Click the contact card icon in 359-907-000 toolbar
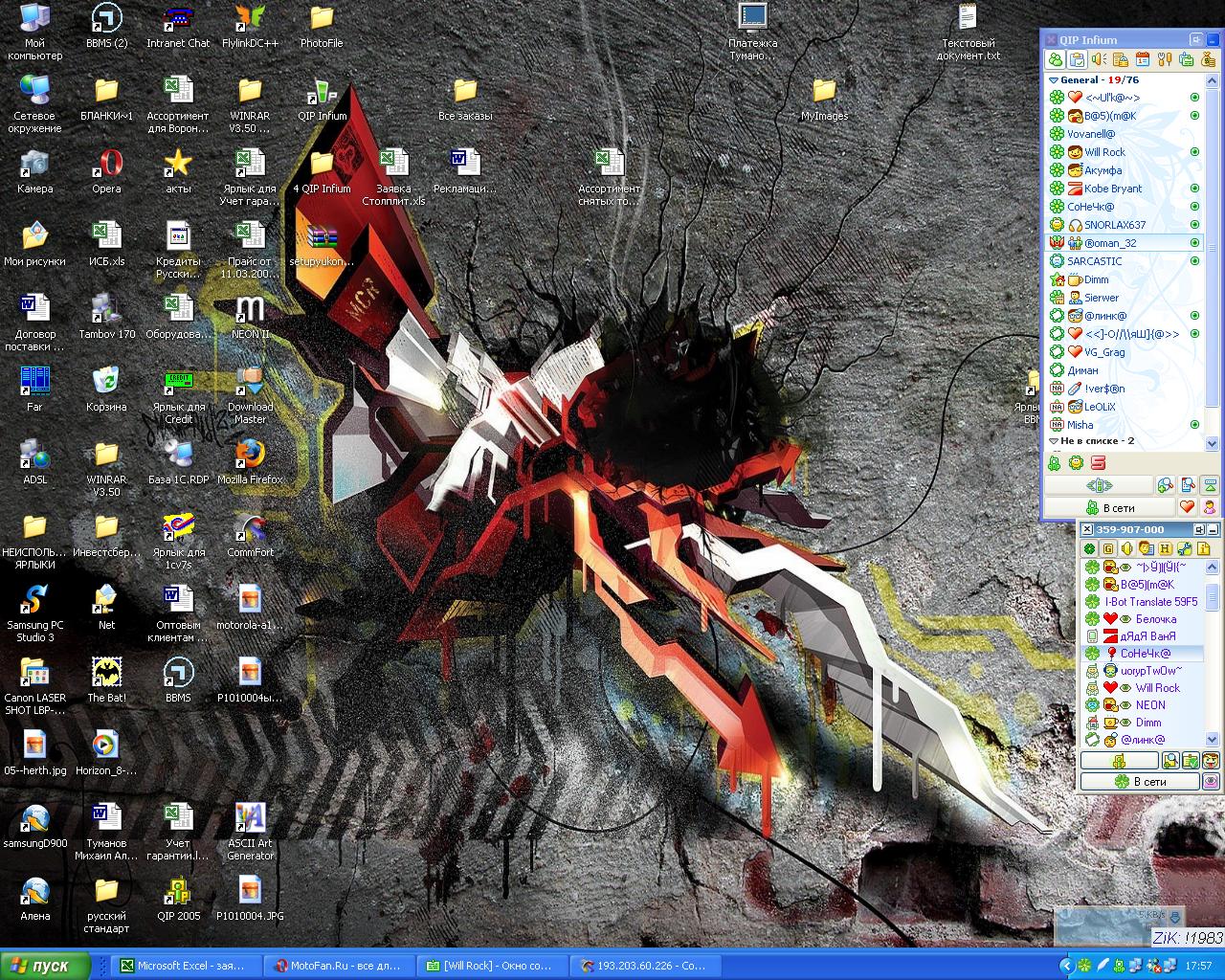This screenshot has width=1225, height=980. [x=1147, y=548]
